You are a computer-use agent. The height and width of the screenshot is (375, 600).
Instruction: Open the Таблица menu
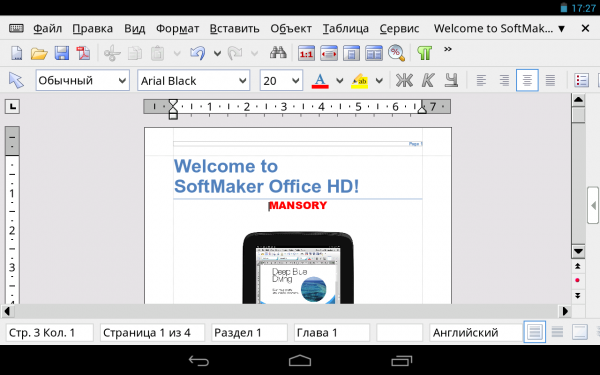tap(346, 29)
